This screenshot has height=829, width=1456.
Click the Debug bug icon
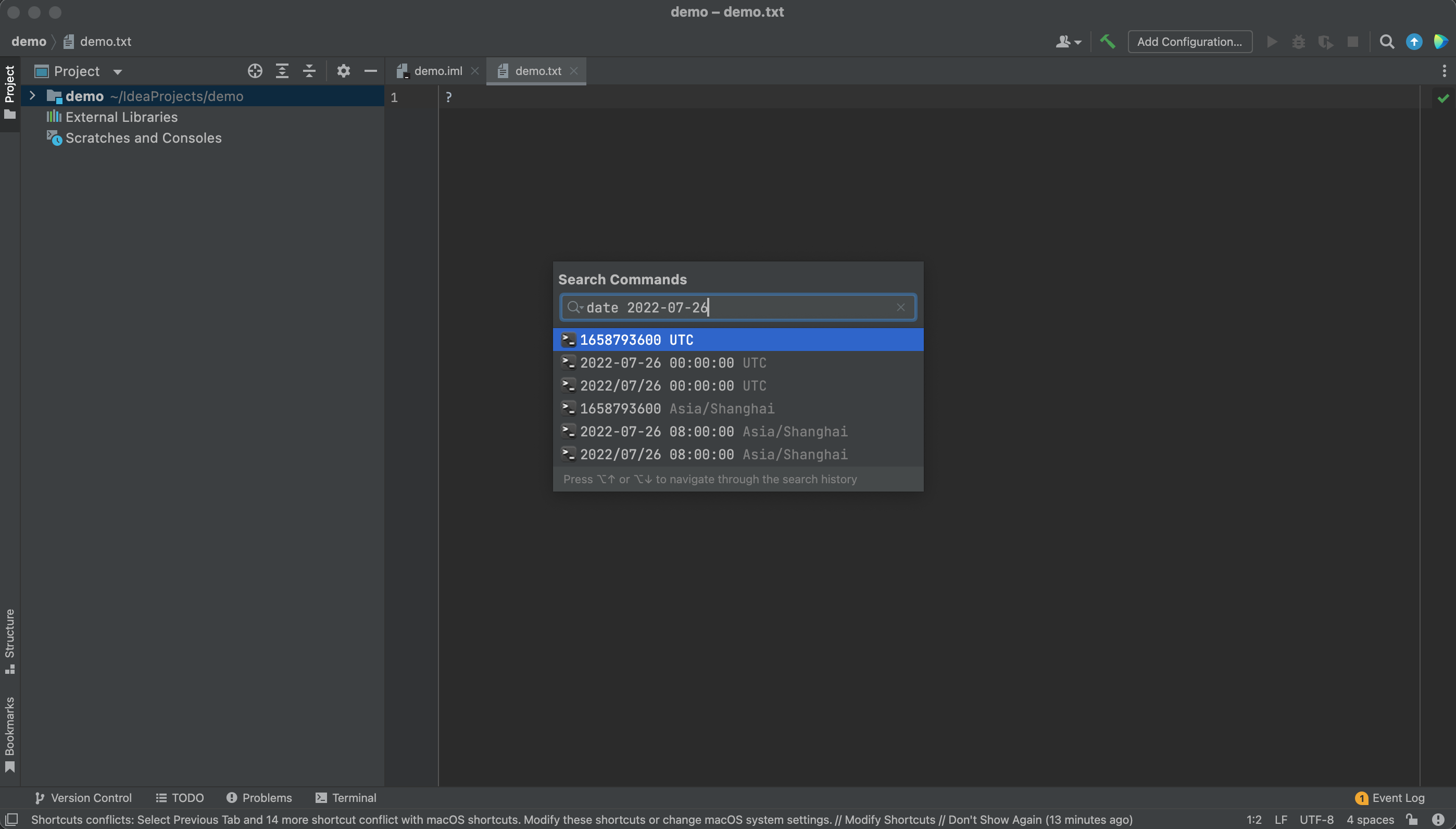coord(1298,42)
